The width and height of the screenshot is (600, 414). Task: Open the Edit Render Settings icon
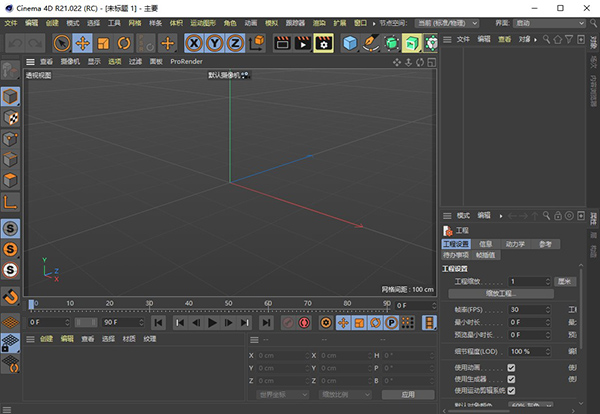coord(324,43)
